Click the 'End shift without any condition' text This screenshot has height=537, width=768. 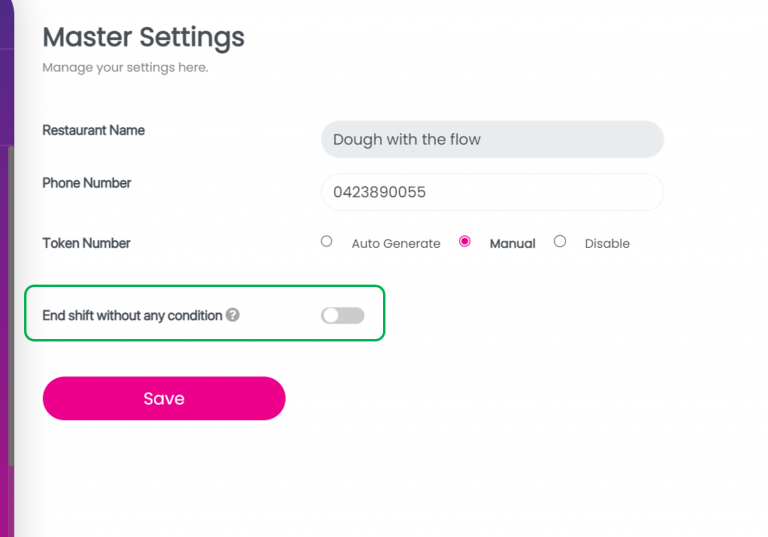132,315
